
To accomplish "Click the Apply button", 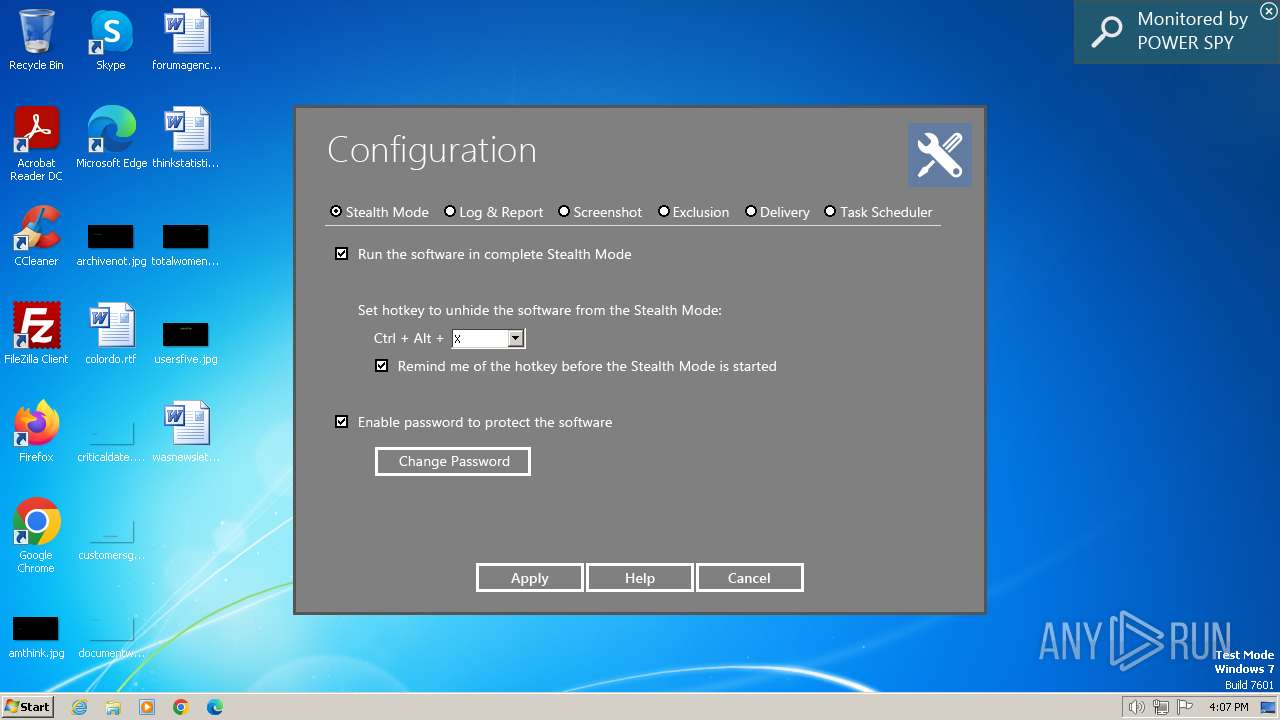I will [529, 578].
